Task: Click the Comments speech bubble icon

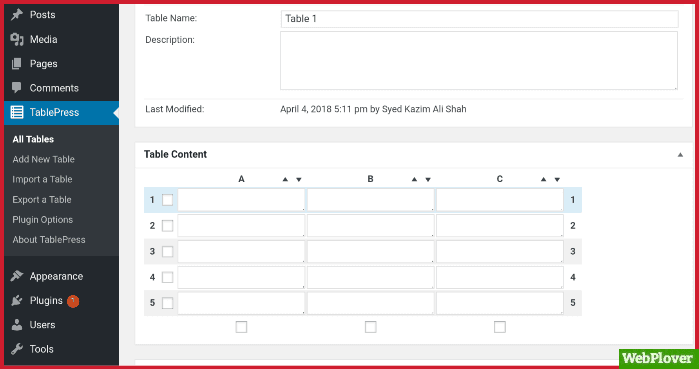Action: tap(17, 88)
